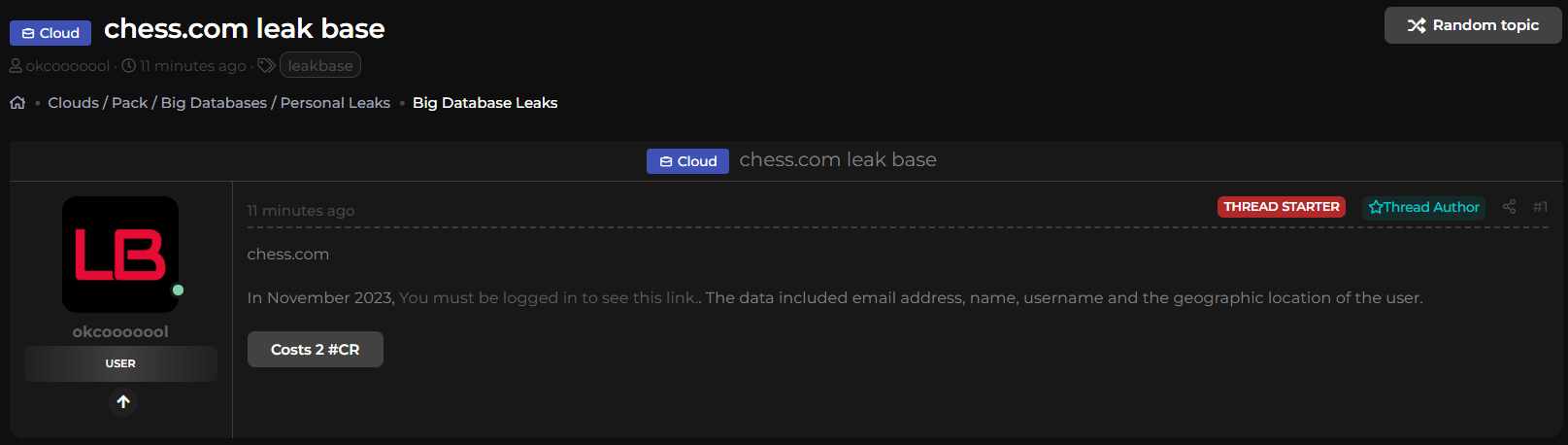
Task: Click the red THREAD STARTER badge
Action: [1281, 207]
